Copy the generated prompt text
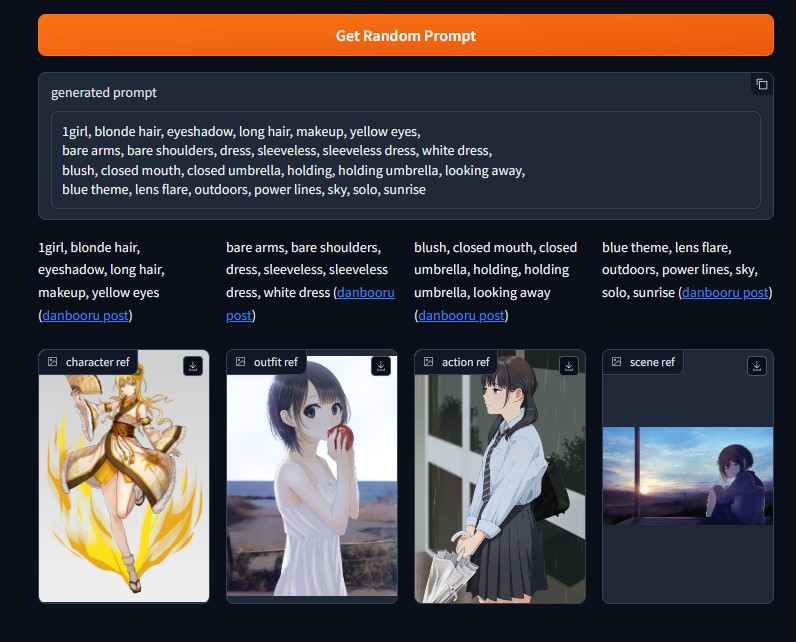This screenshot has height=642, width=796. click(762, 84)
